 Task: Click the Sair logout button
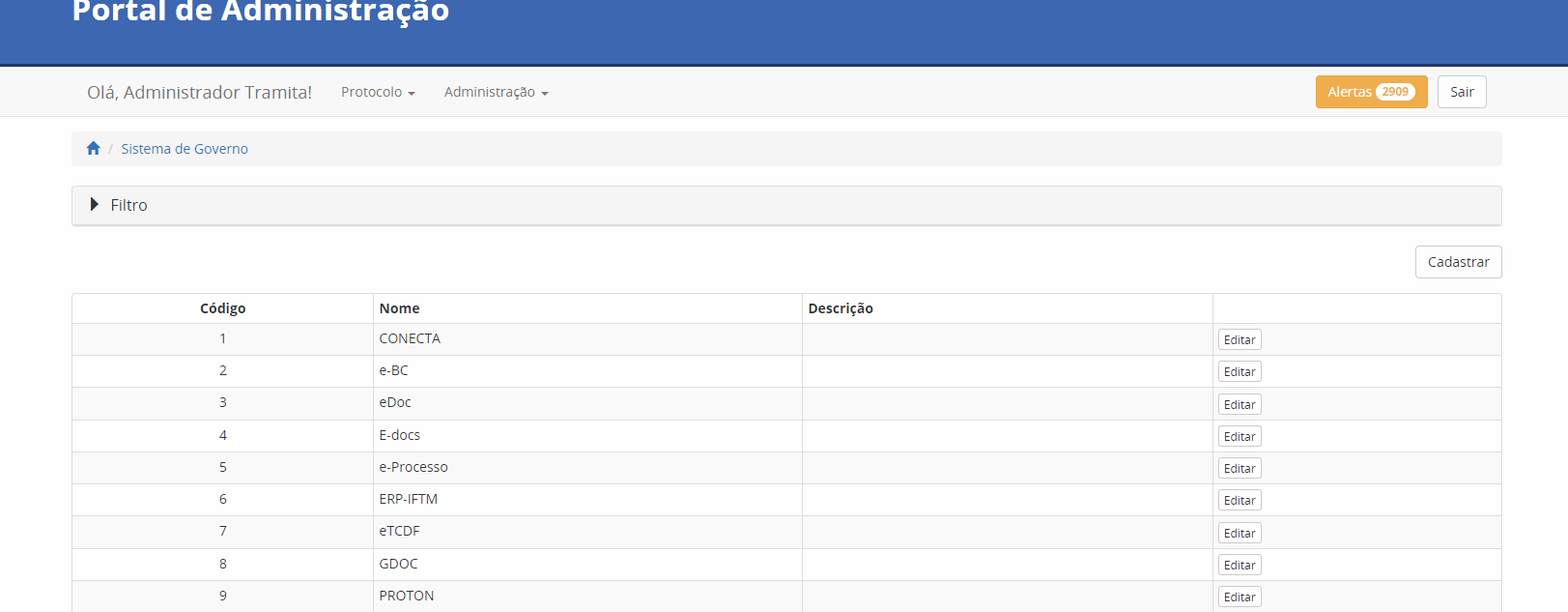[1462, 92]
